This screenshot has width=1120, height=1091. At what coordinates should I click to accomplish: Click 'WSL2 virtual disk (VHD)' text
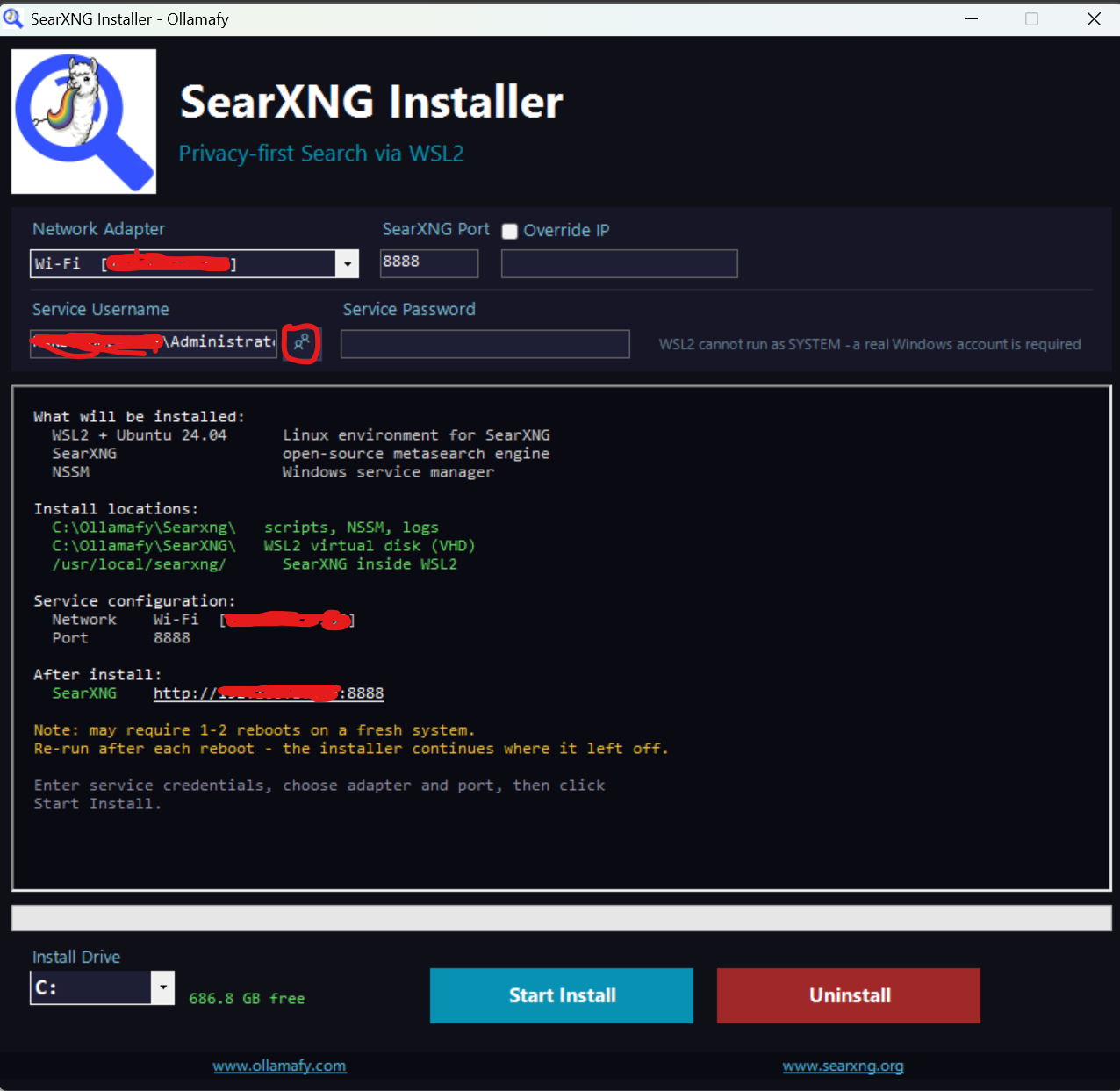coord(370,546)
